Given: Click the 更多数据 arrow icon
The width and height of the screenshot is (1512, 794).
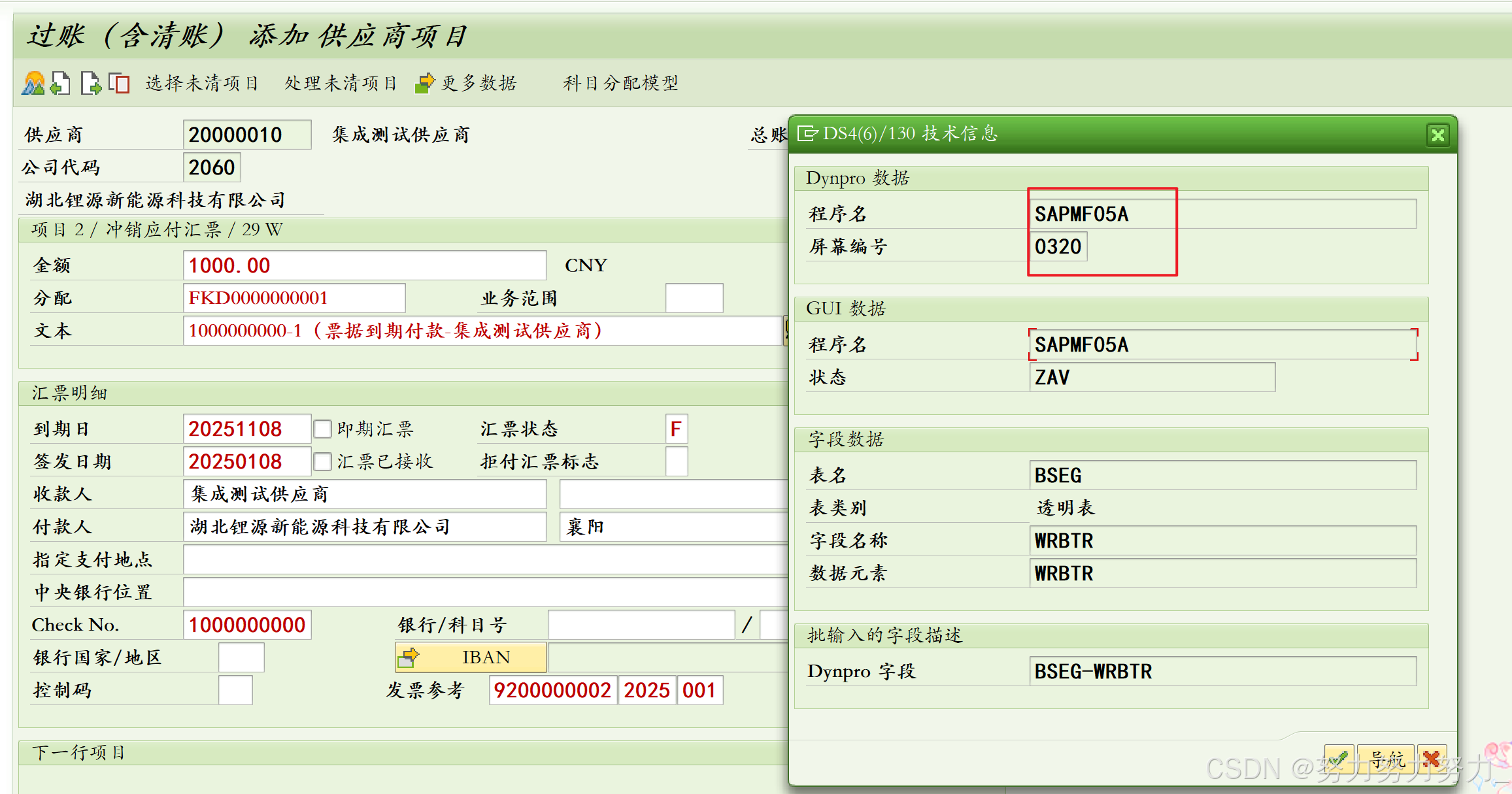Looking at the screenshot, I should click(425, 84).
